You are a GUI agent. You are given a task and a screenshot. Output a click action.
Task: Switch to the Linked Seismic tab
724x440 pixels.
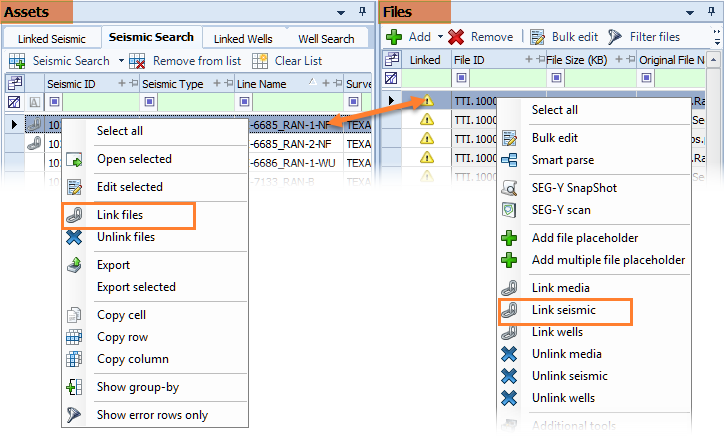pyautogui.click(x=52, y=39)
